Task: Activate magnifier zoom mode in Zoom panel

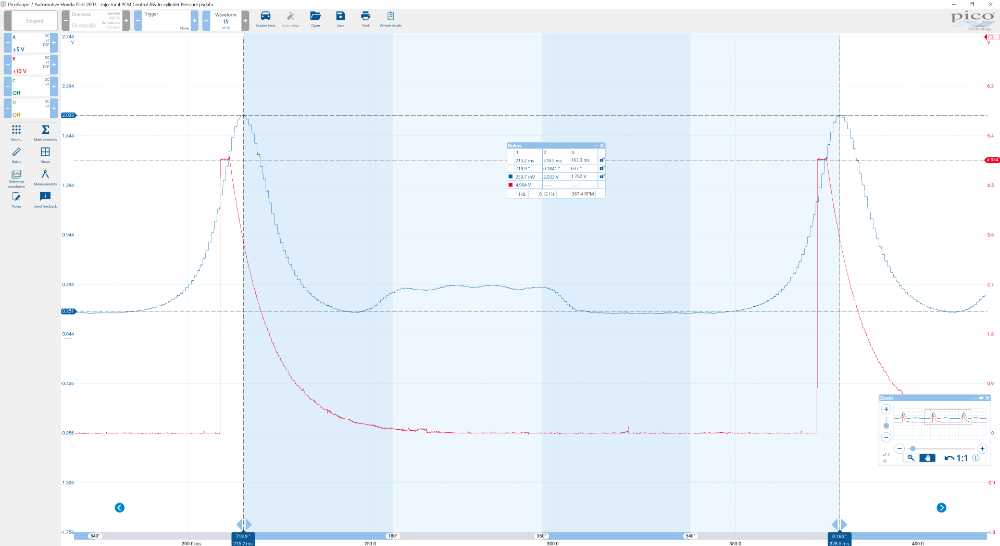Action: [x=910, y=457]
